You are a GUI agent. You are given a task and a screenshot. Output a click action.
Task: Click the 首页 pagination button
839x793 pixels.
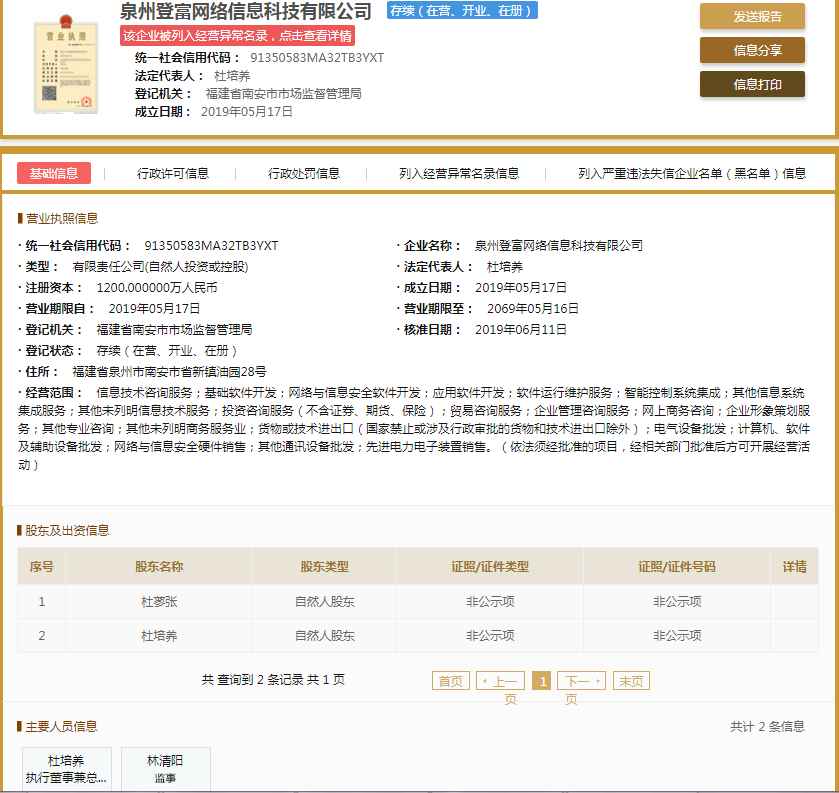(x=450, y=680)
